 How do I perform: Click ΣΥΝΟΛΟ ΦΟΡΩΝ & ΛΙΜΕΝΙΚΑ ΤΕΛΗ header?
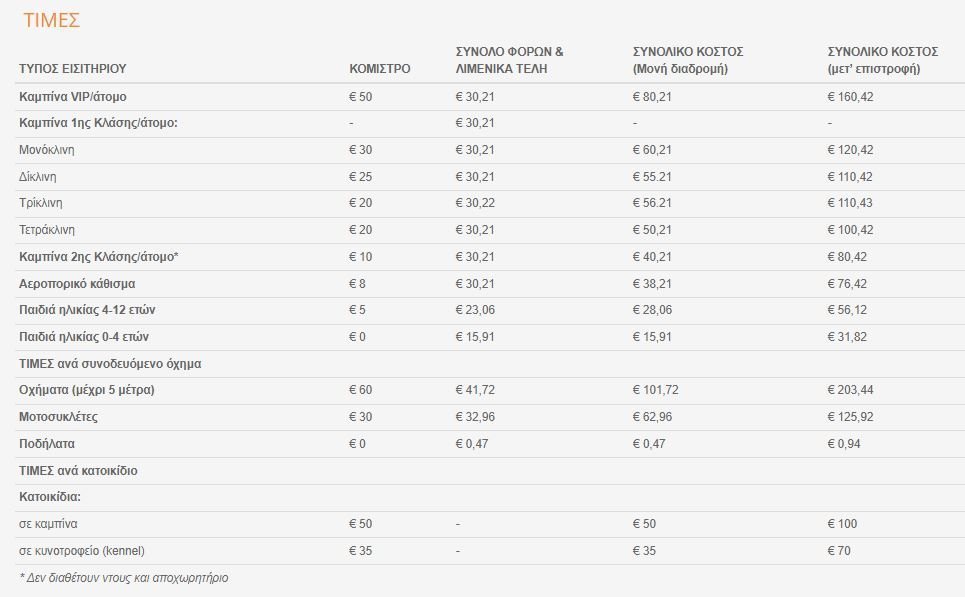pyautogui.click(x=510, y=60)
